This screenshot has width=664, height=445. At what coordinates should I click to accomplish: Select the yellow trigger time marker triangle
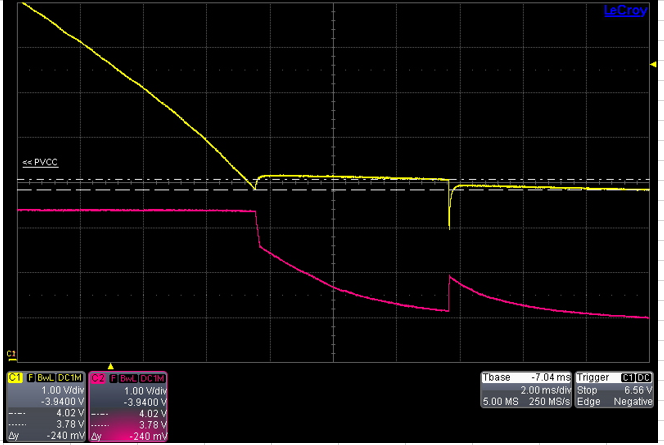111,366
